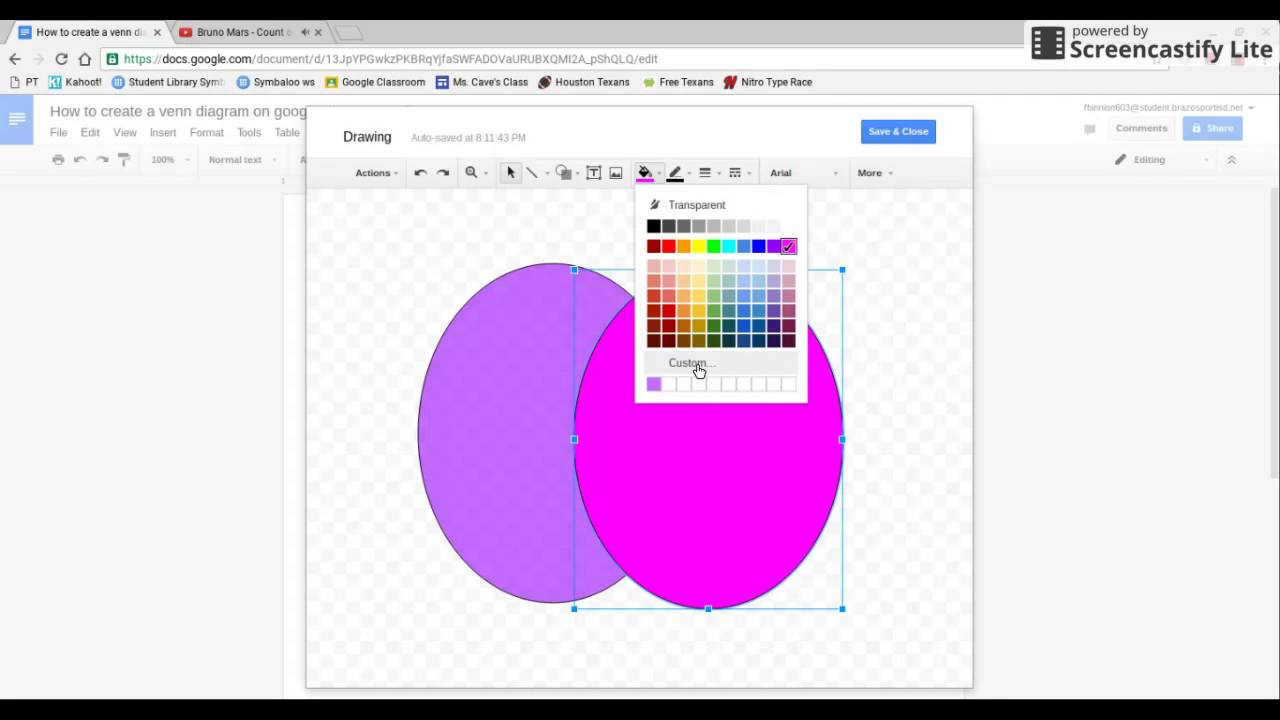Pick the Line tool
The width and height of the screenshot is (1280, 720).
[532, 173]
